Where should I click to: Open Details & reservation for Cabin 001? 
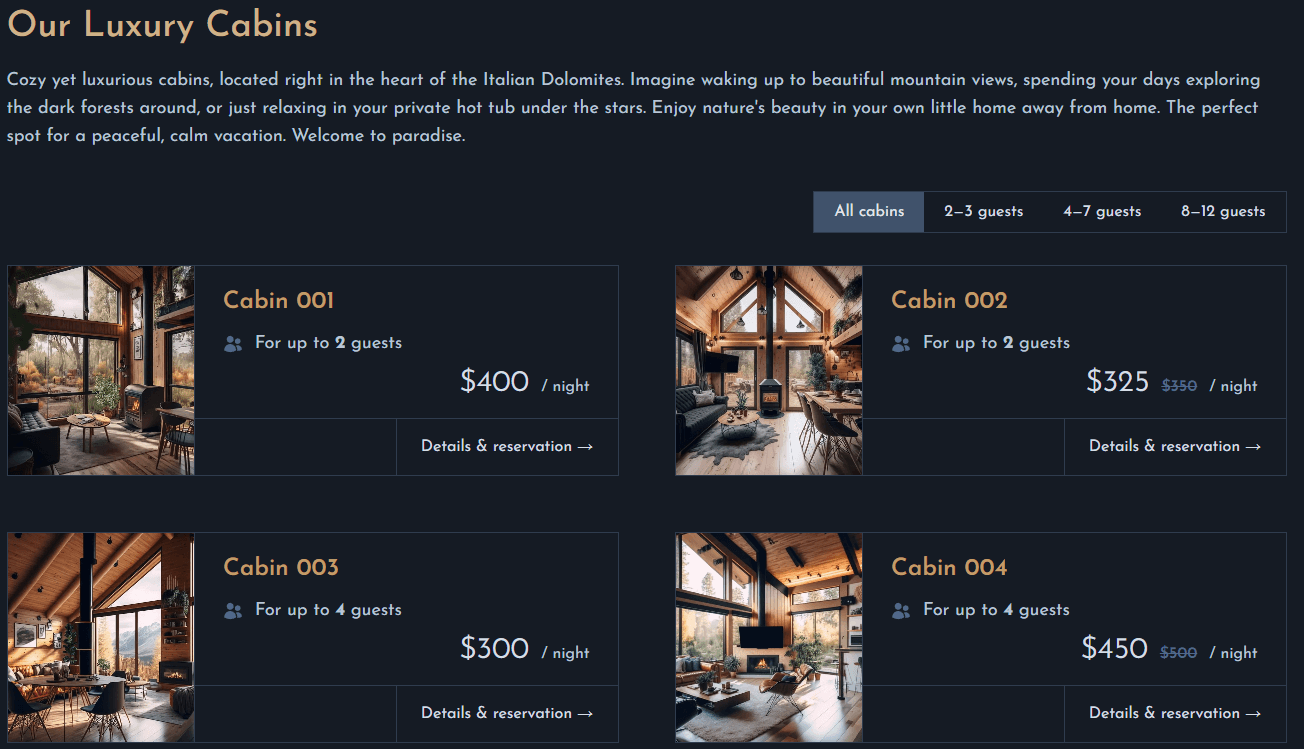(507, 447)
